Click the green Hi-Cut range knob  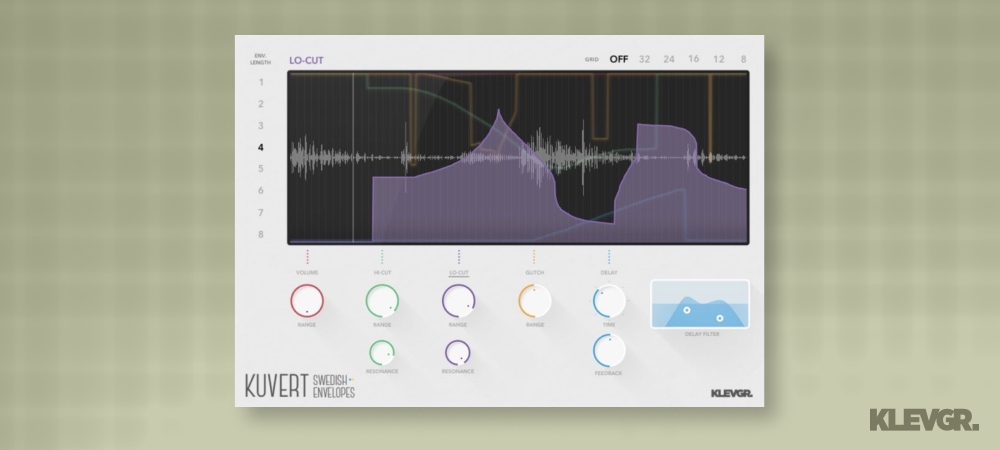tap(382, 300)
